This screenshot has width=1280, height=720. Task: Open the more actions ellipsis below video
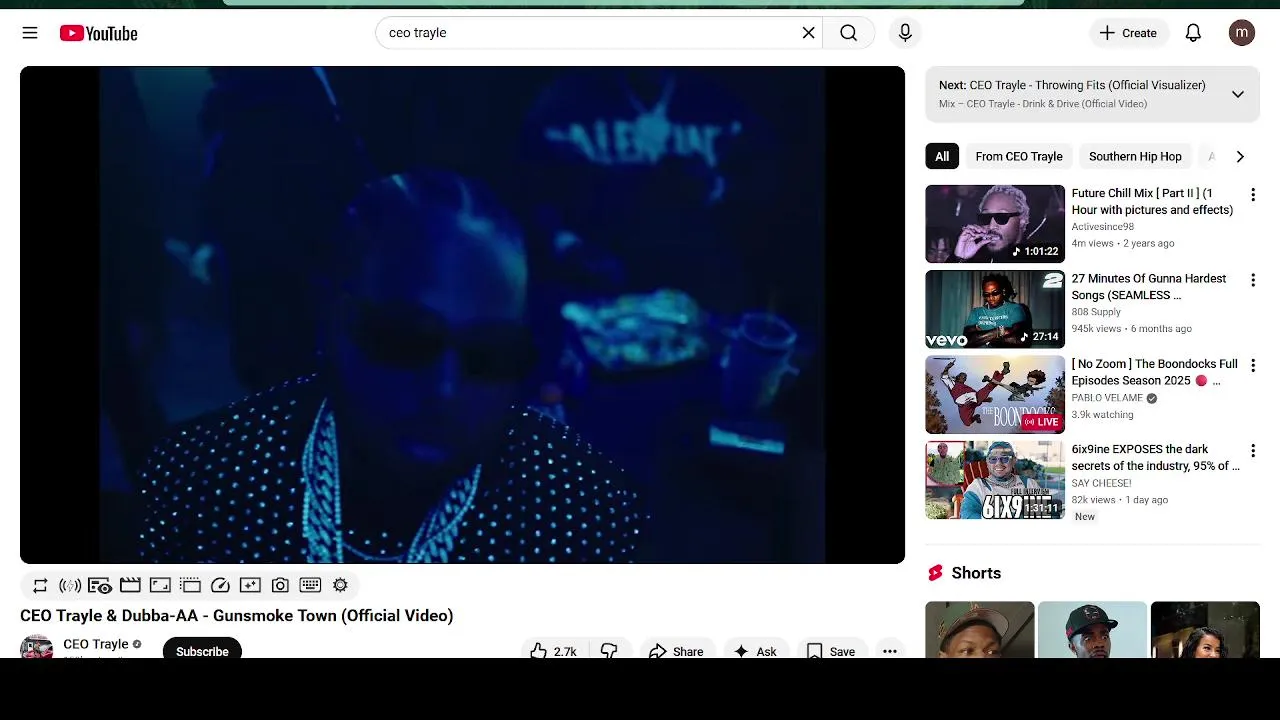889,650
